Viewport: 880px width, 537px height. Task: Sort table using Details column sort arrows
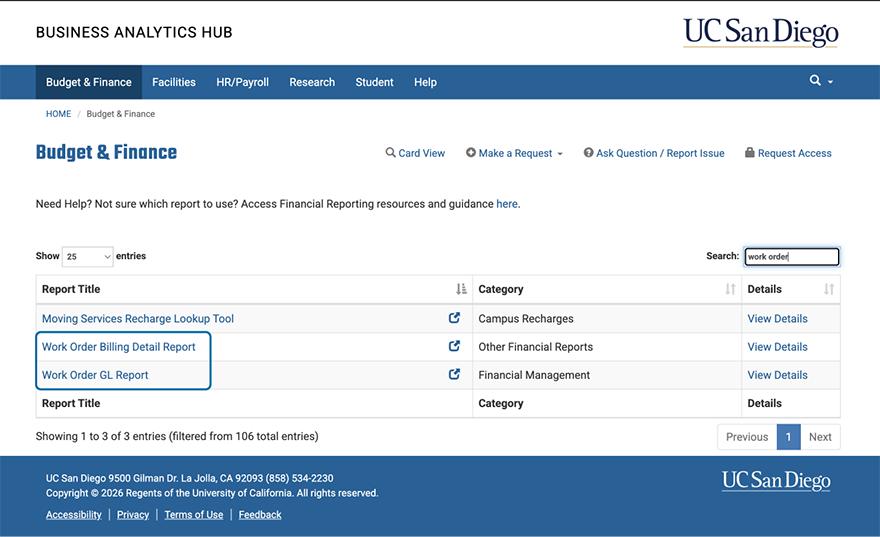pyautogui.click(x=828, y=289)
